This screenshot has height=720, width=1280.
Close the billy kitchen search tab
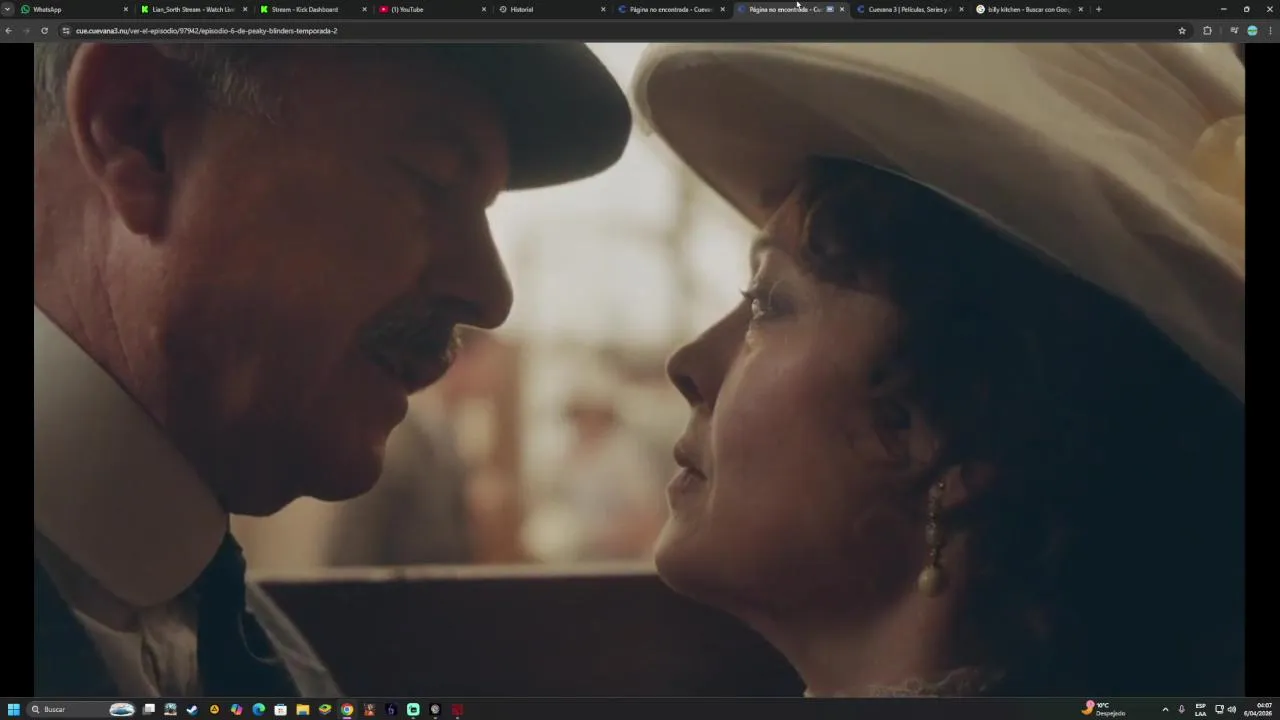tap(1080, 9)
